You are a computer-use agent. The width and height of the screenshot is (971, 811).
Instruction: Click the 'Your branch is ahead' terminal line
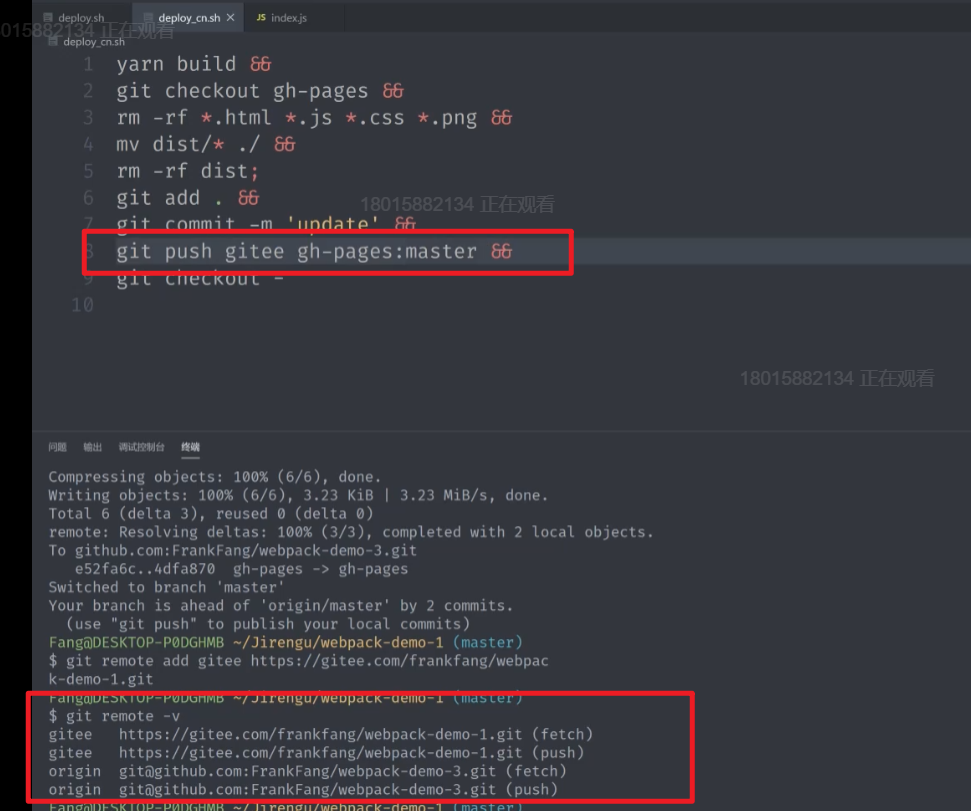(281, 605)
